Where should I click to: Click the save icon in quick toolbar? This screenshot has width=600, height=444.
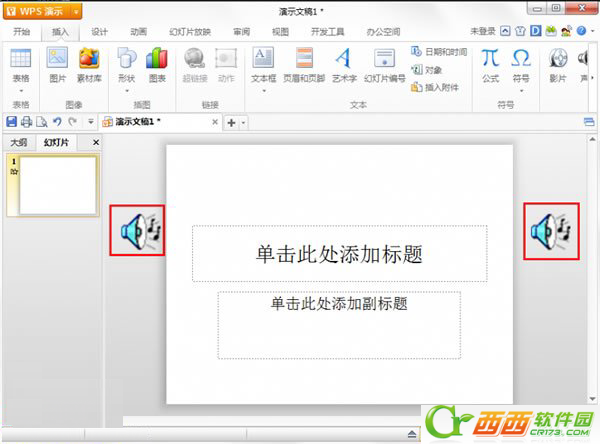(11, 122)
